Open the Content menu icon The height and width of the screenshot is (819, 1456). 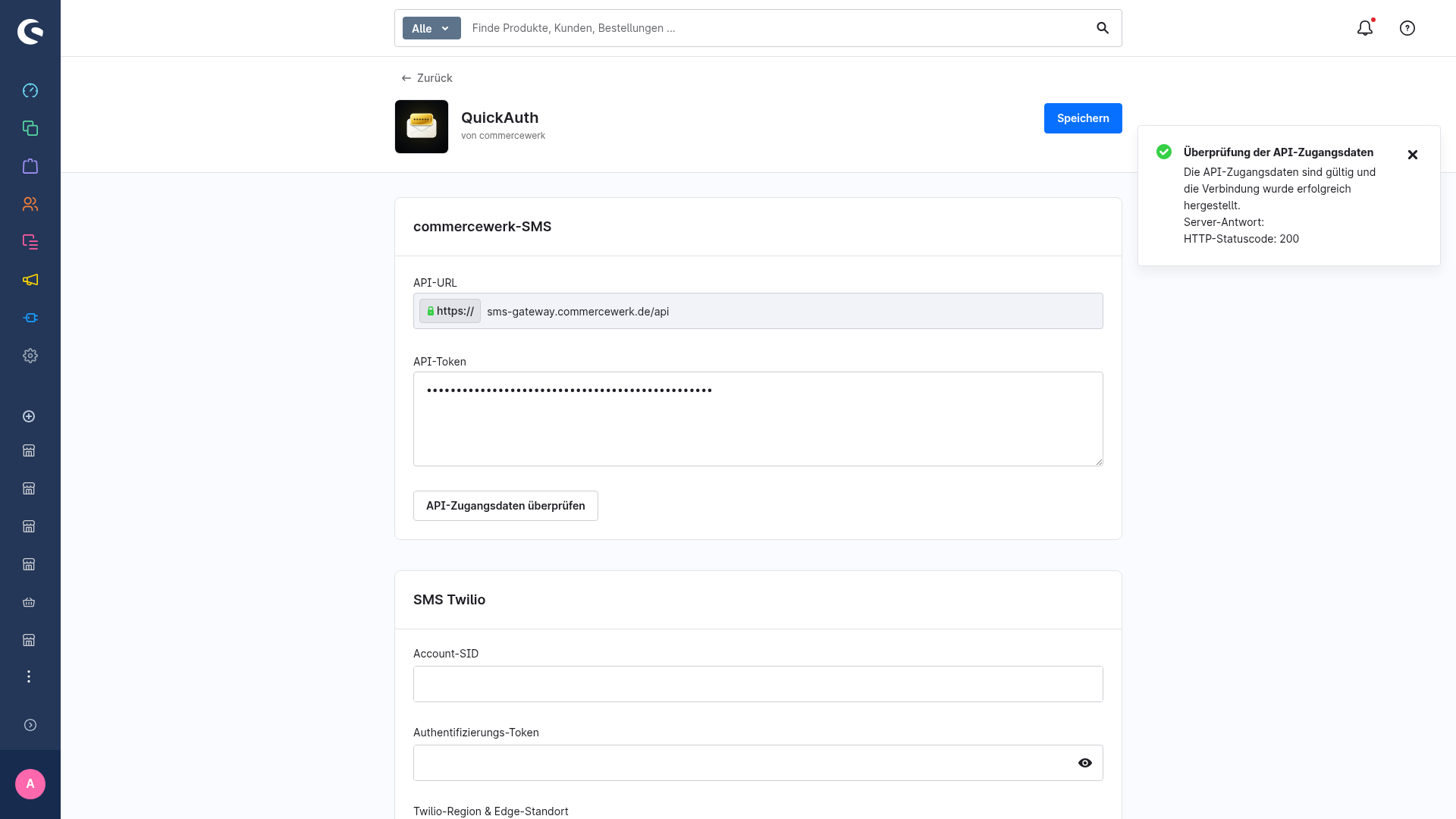tap(30, 242)
